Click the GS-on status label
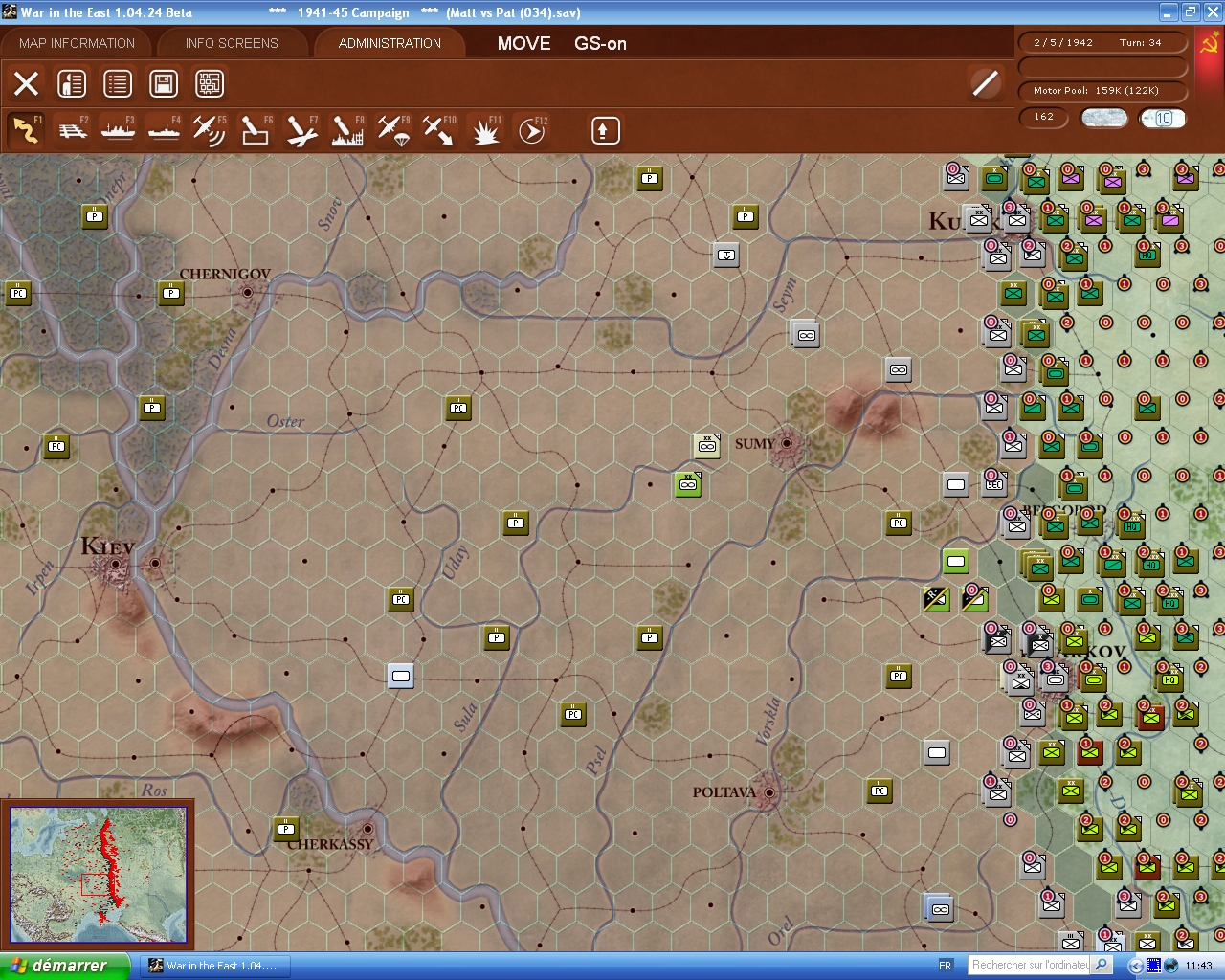 click(600, 43)
